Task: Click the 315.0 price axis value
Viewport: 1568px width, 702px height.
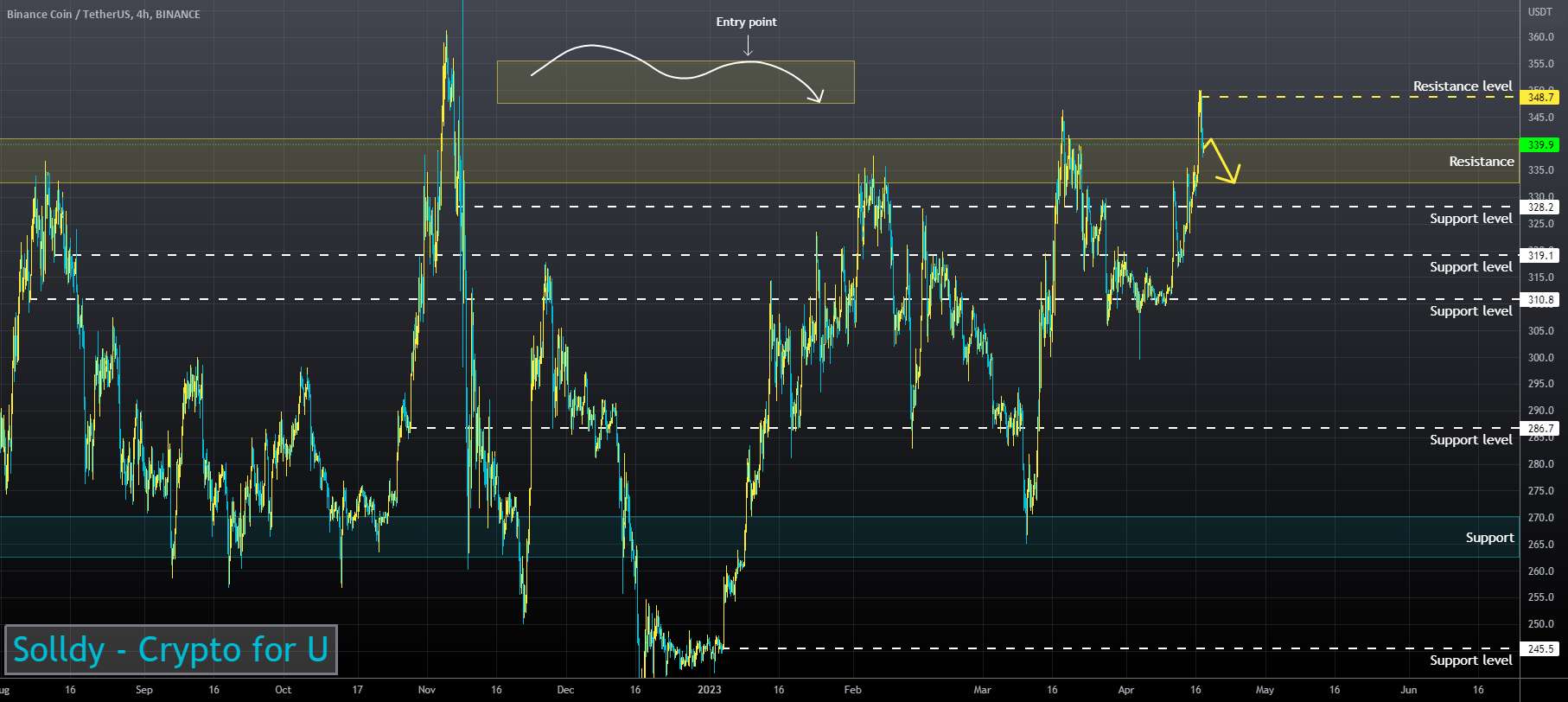Action: coord(1540,278)
